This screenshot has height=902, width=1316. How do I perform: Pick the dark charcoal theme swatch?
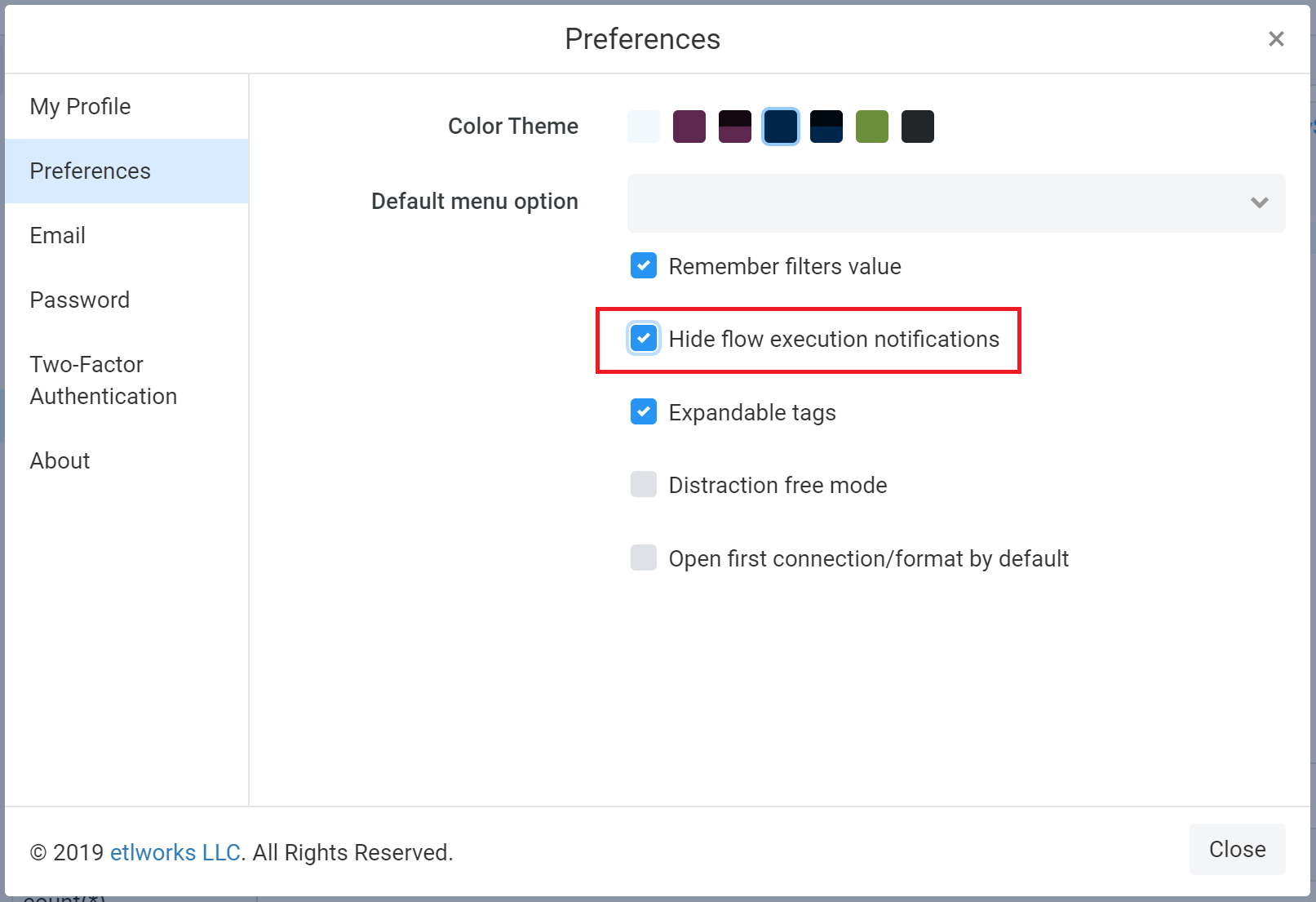[918, 127]
